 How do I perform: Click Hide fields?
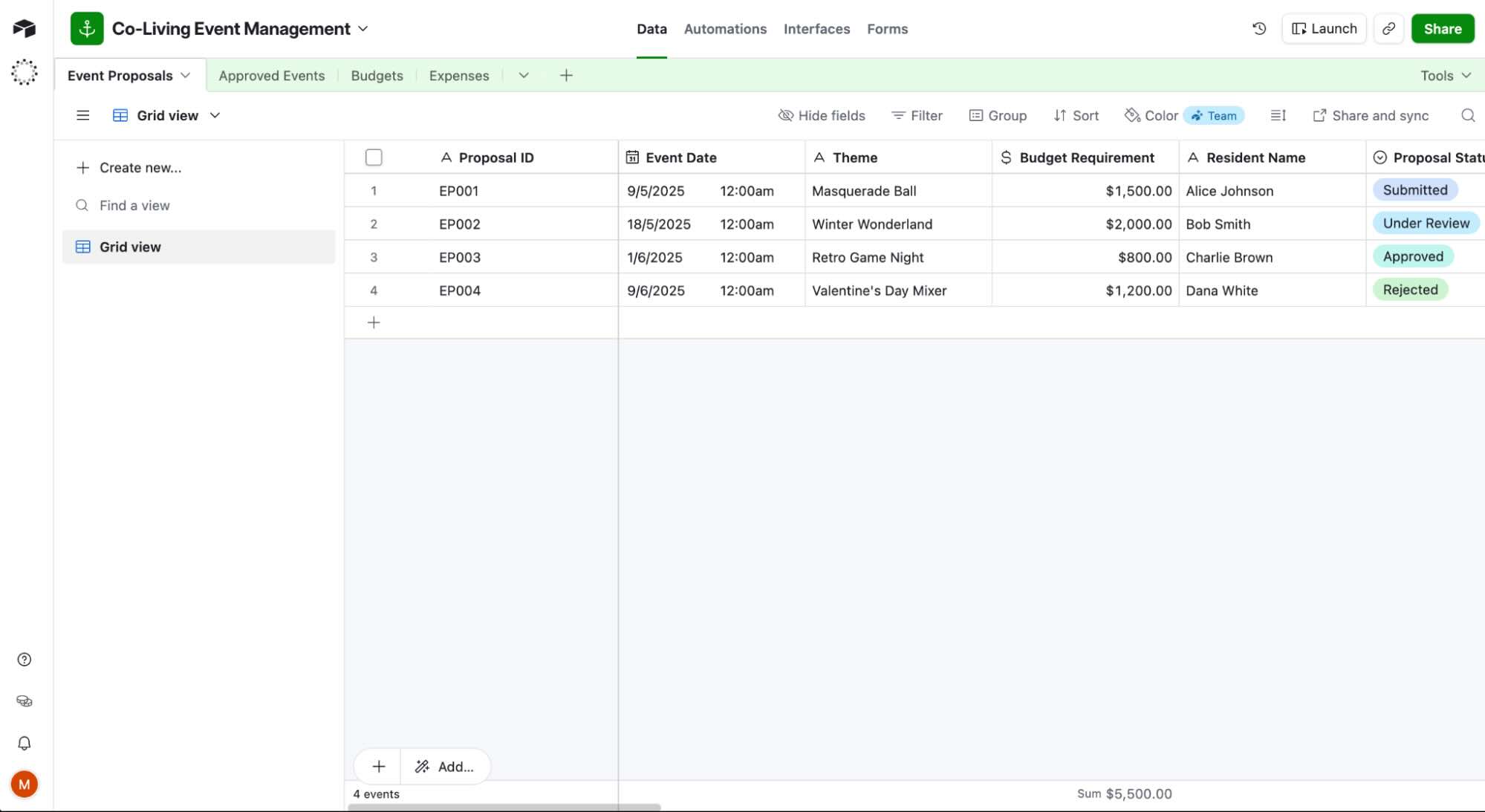(x=821, y=115)
